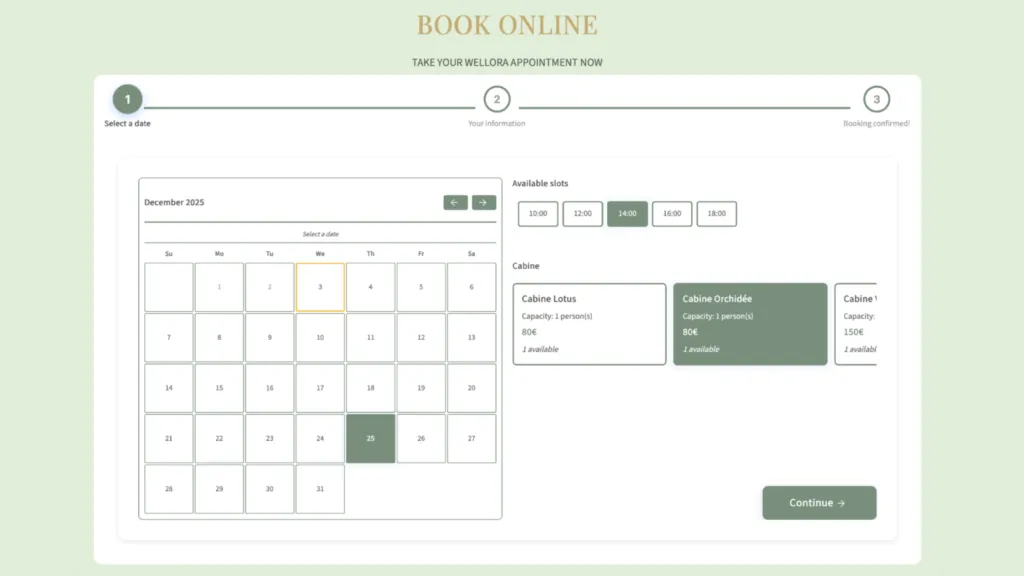Pick the 16:00 time slot
Viewport: 1024px width, 576px height.
click(671, 213)
